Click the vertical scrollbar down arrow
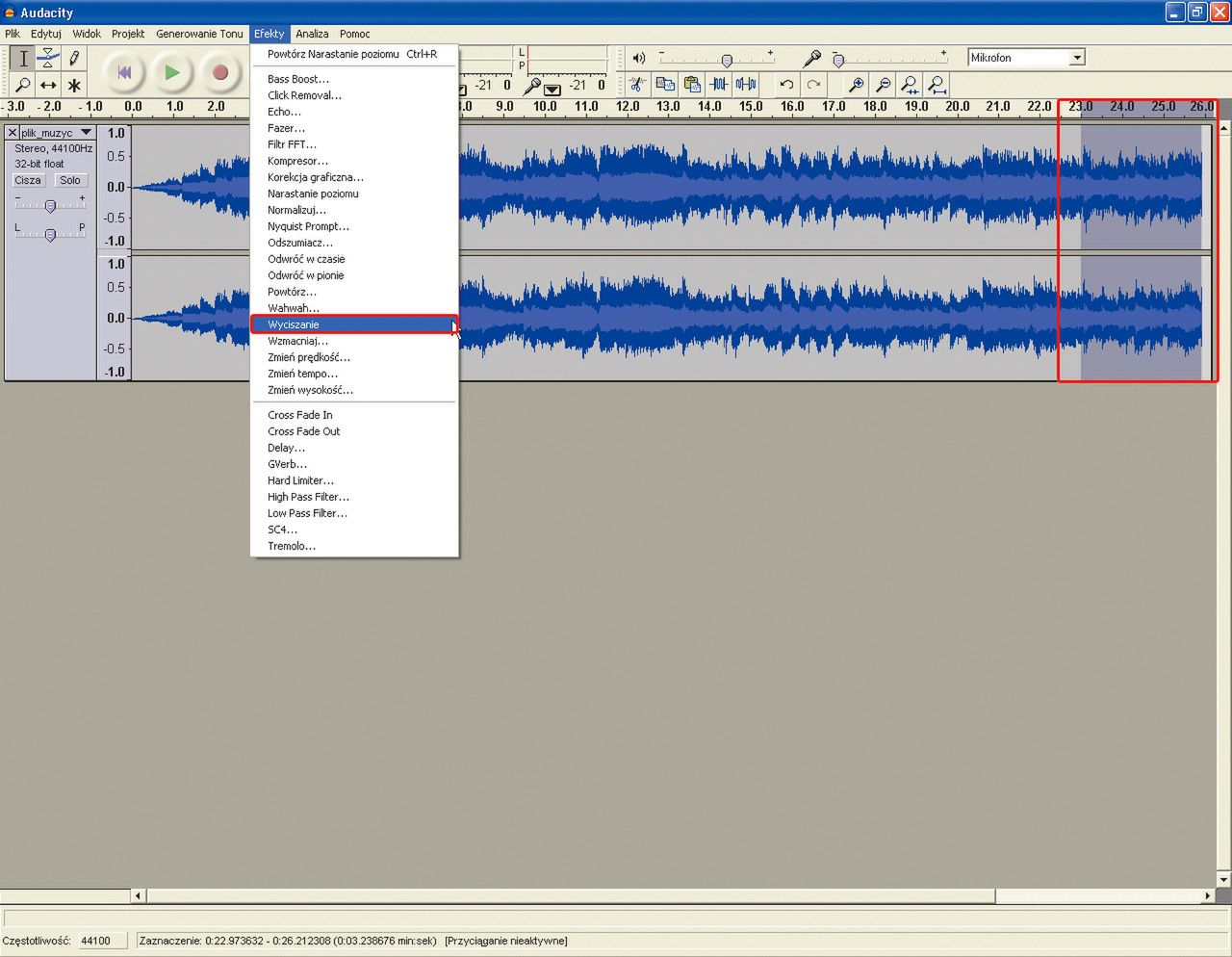The height and width of the screenshot is (957, 1232). click(x=1223, y=879)
